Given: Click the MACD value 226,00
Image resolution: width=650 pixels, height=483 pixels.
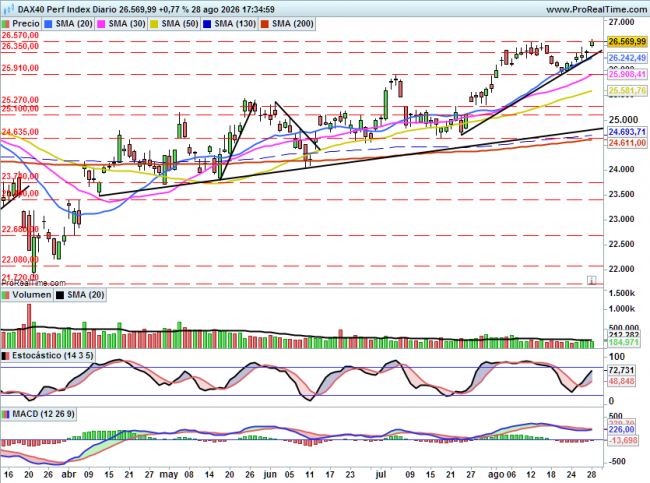Looking at the screenshot, I should [x=621, y=430].
